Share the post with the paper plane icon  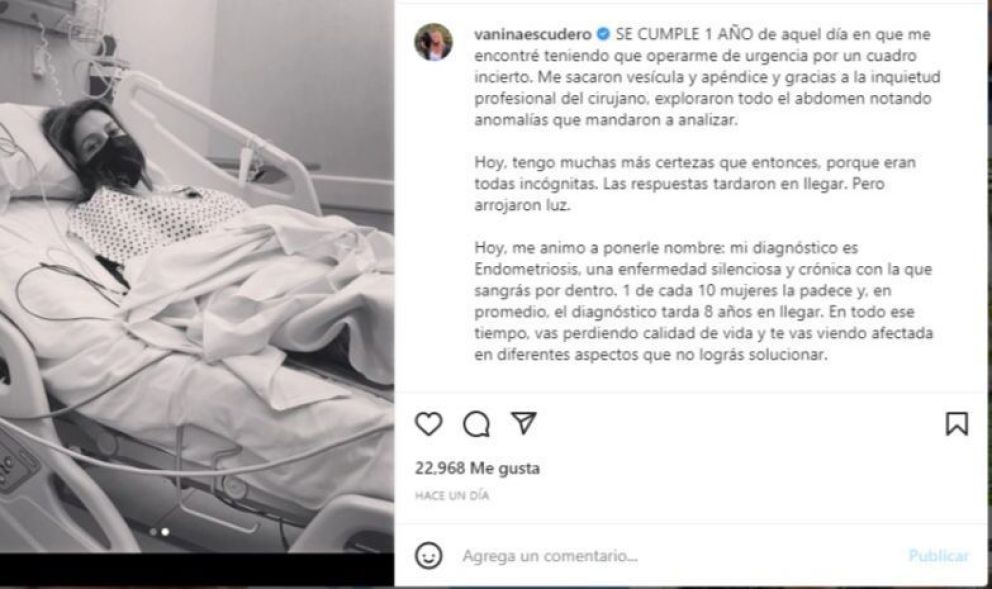[x=524, y=423]
